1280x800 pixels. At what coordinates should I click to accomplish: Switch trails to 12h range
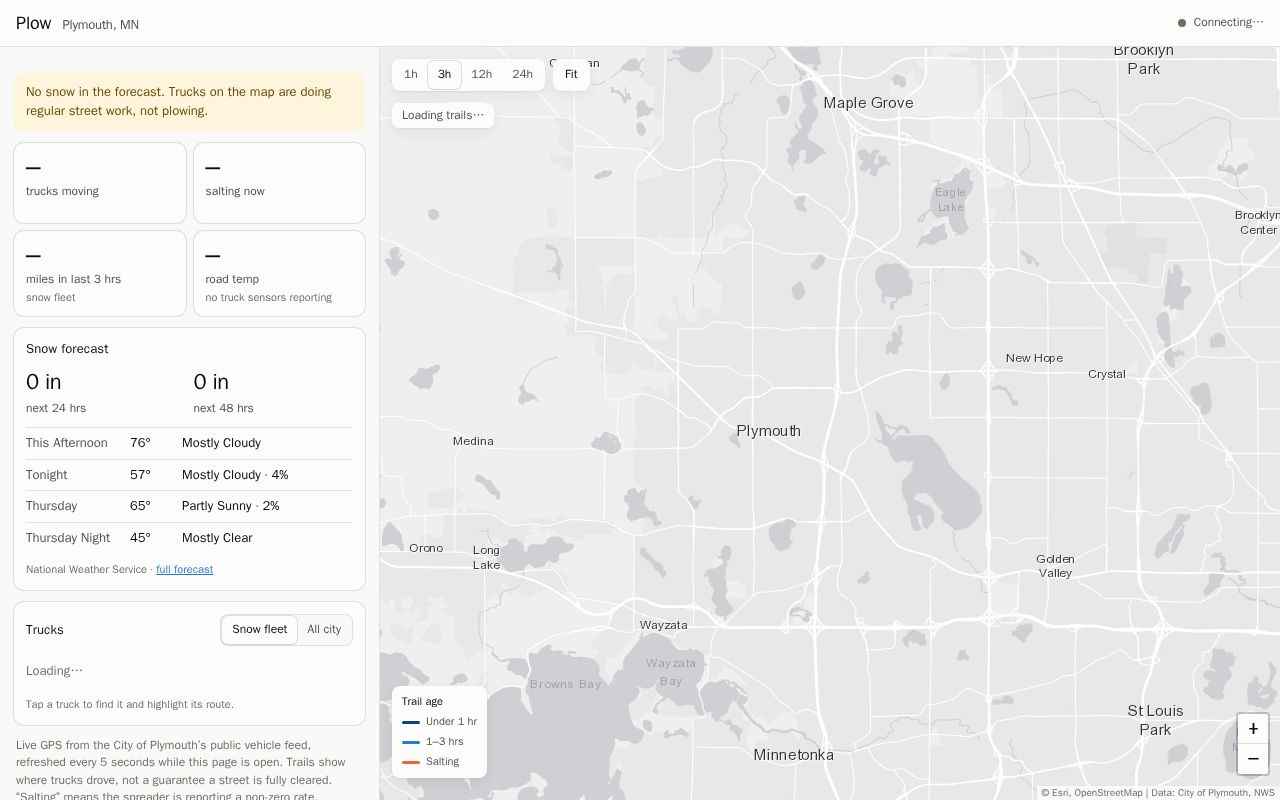482,75
